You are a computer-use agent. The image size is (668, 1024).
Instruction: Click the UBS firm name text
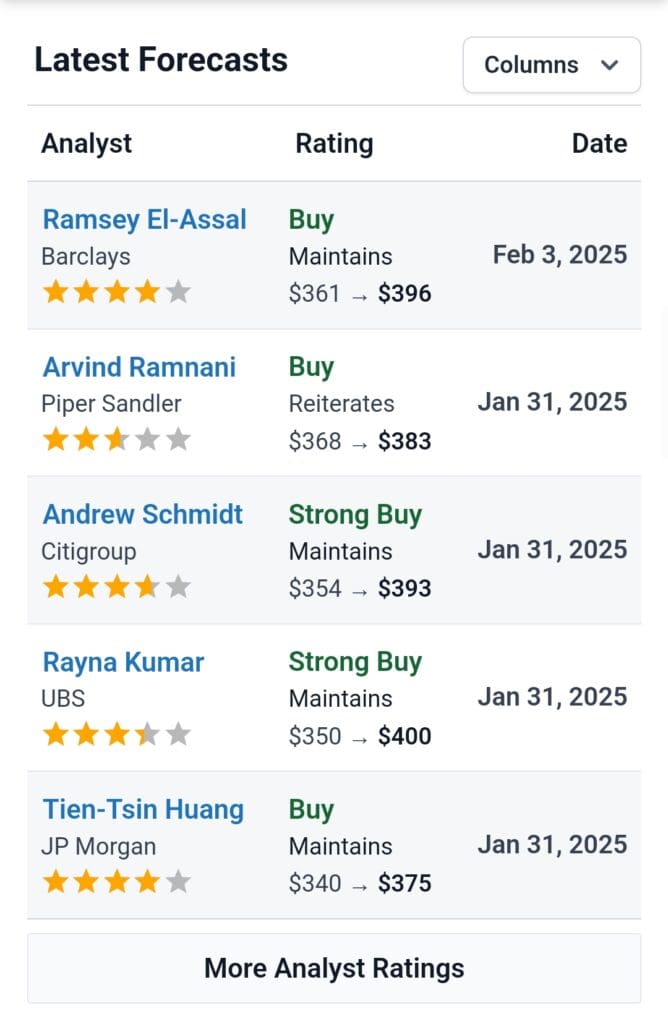pyautogui.click(x=63, y=699)
